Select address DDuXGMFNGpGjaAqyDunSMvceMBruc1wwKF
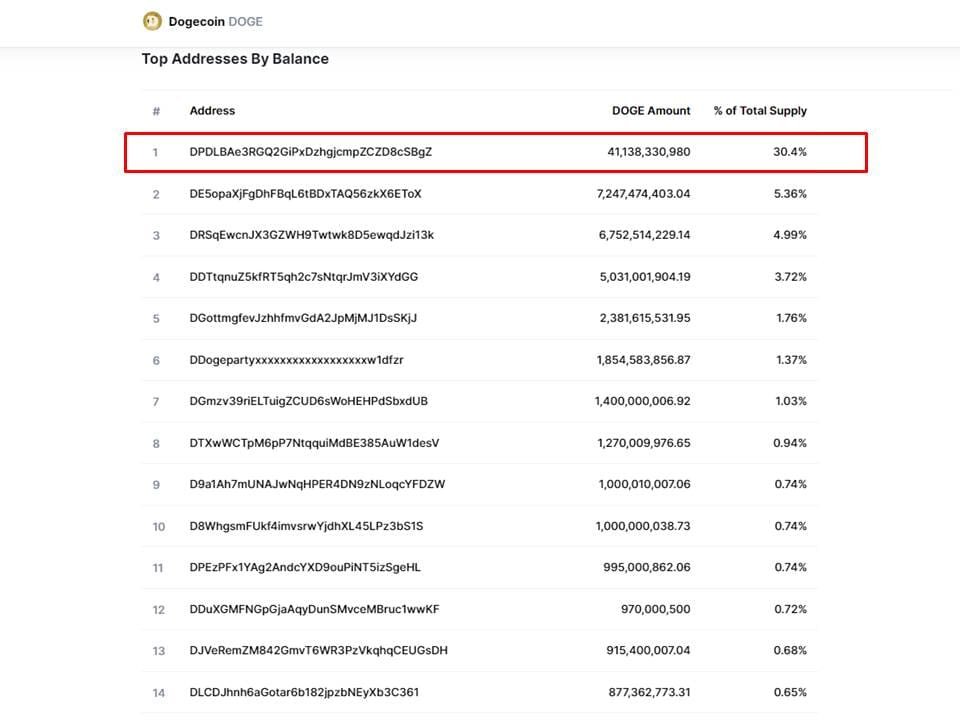Image resolution: width=960 pixels, height=720 pixels. tap(302, 609)
